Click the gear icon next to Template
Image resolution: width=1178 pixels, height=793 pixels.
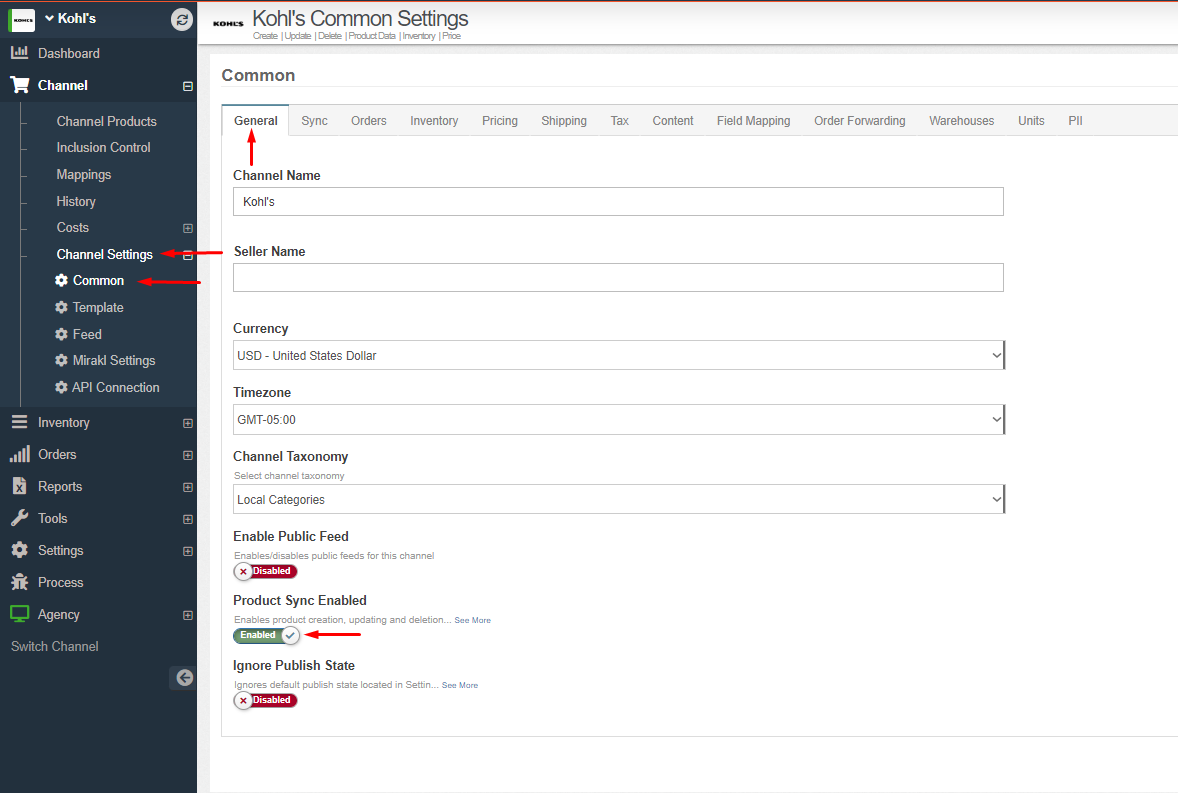(x=62, y=307)
